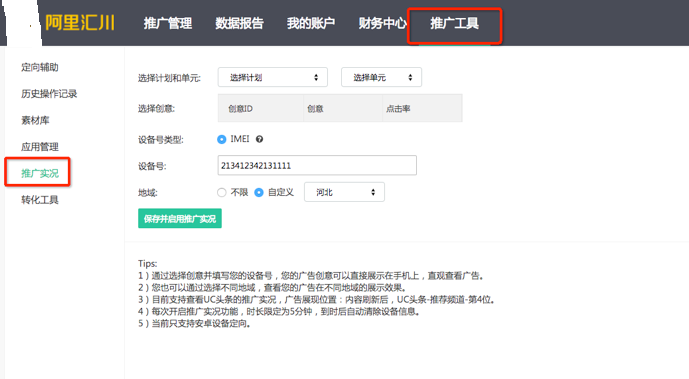The height and width of the screenshot is (379, 689).
Task: Open 历史操作记录 in sidebar
Action: tap(49, 94)
